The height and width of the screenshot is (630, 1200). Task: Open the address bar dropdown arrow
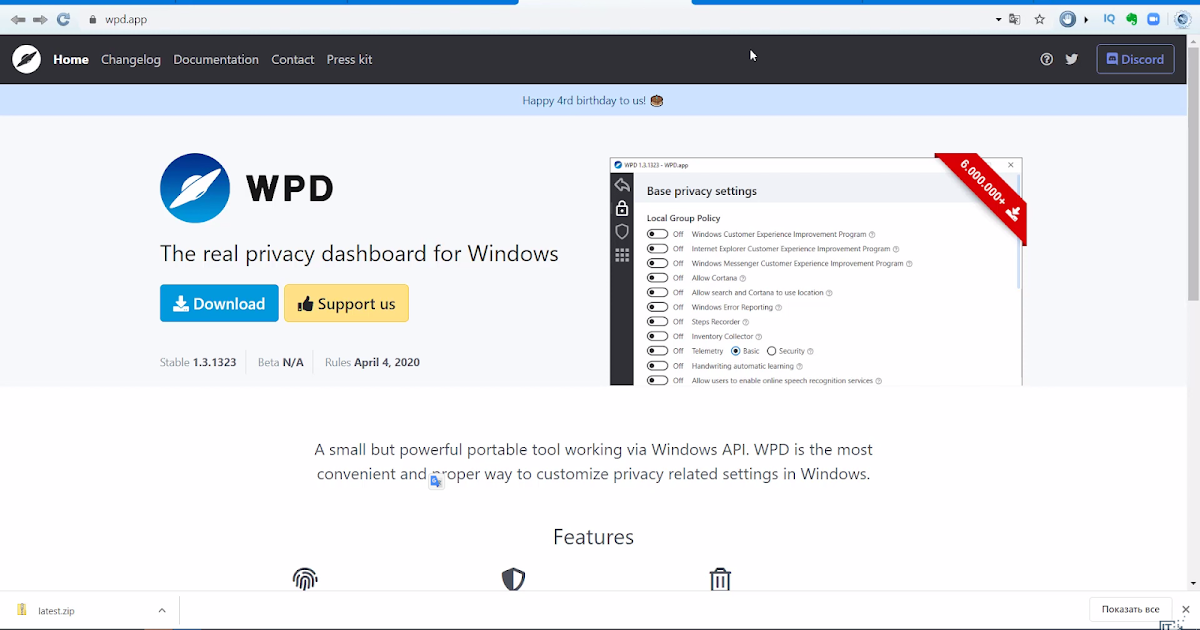(998, 19)
